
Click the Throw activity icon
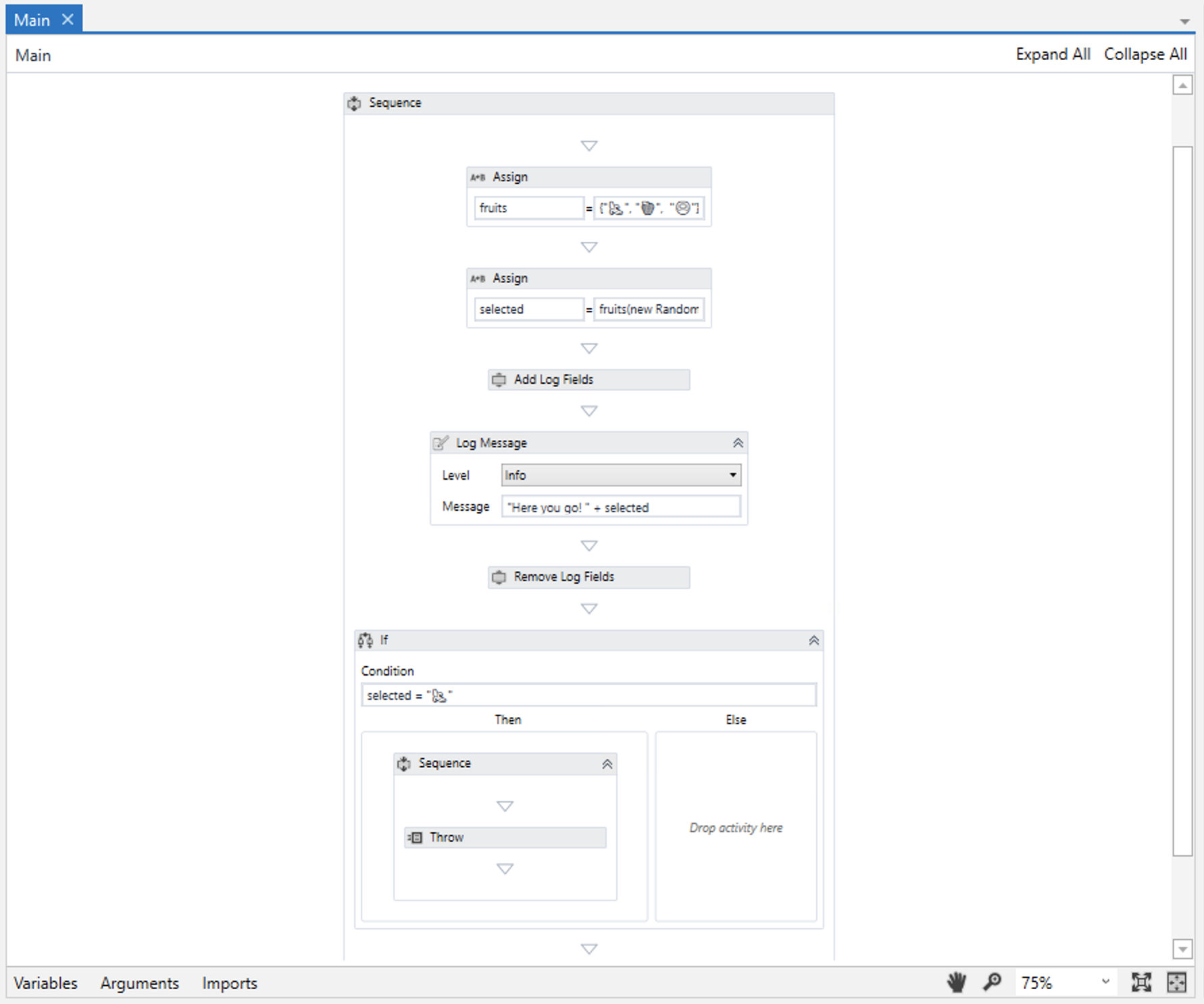415,838
